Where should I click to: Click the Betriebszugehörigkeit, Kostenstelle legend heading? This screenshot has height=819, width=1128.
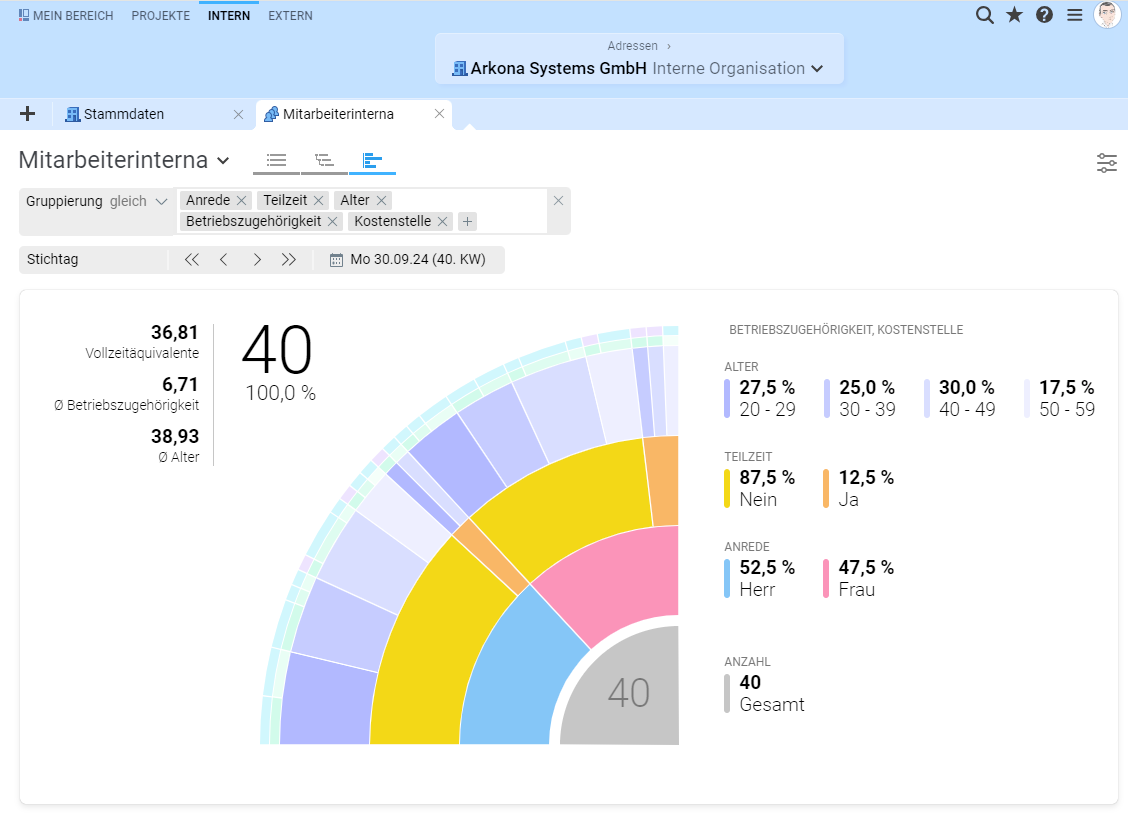846,330
